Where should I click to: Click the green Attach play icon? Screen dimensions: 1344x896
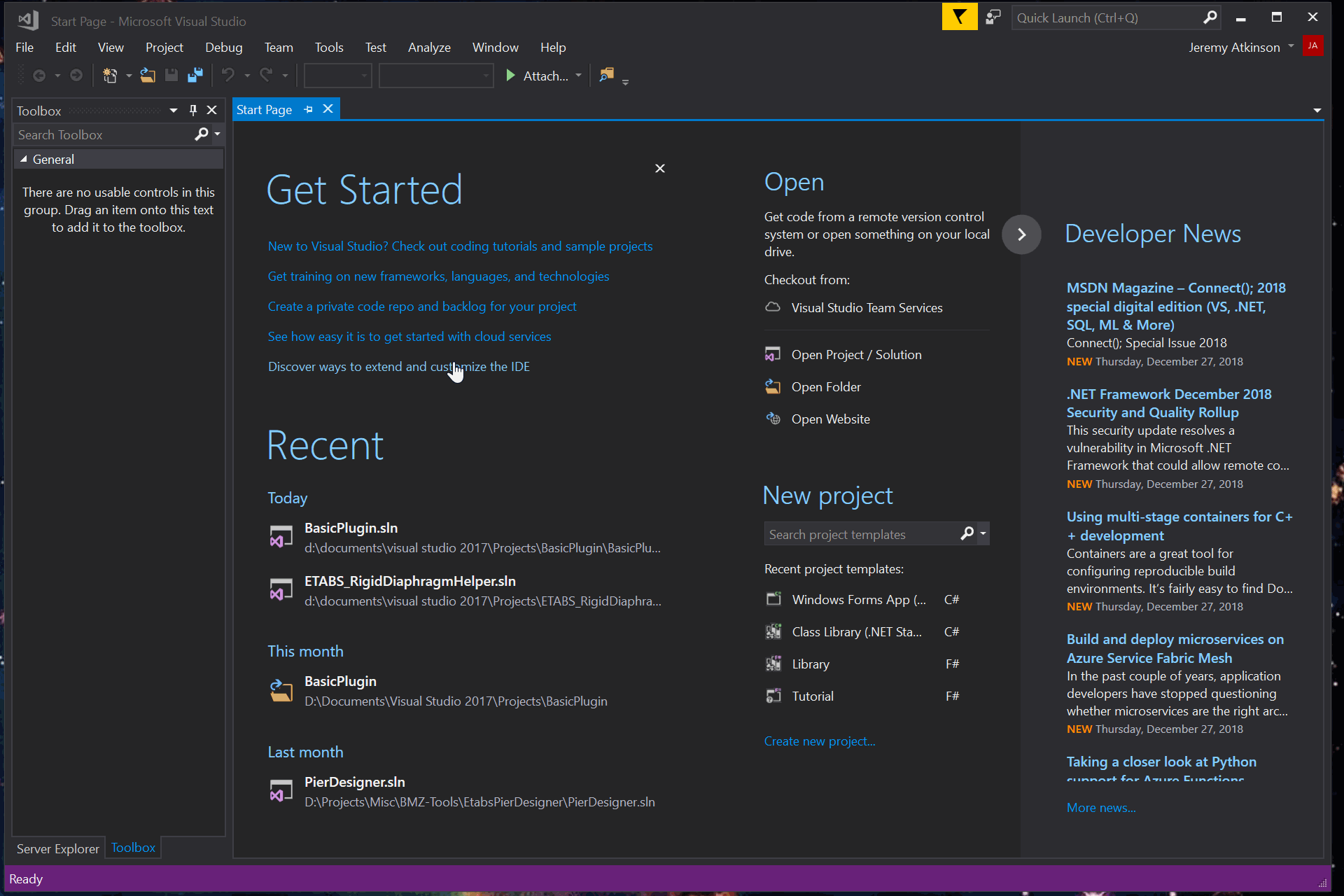click(511, 76)
